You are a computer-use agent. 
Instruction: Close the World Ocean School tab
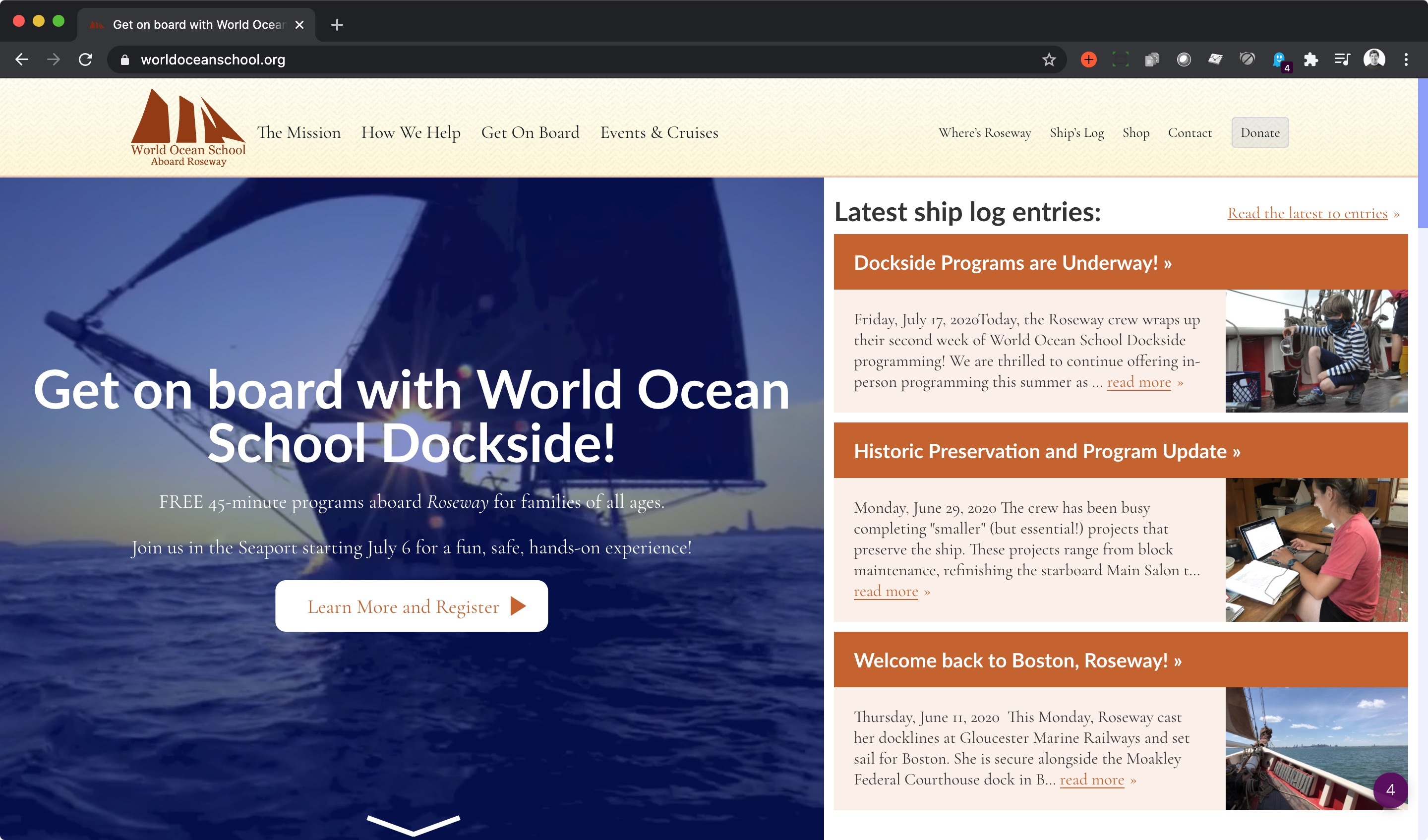300,25
